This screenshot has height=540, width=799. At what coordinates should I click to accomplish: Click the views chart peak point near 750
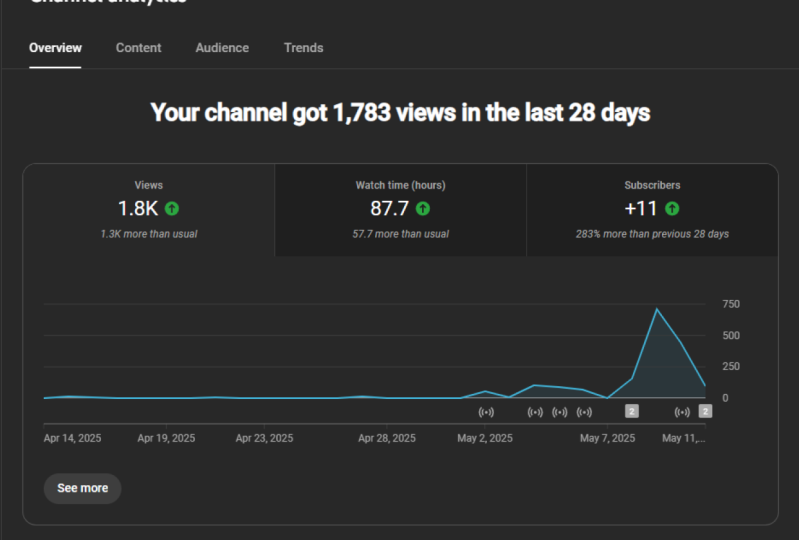(x=657, y=309)
